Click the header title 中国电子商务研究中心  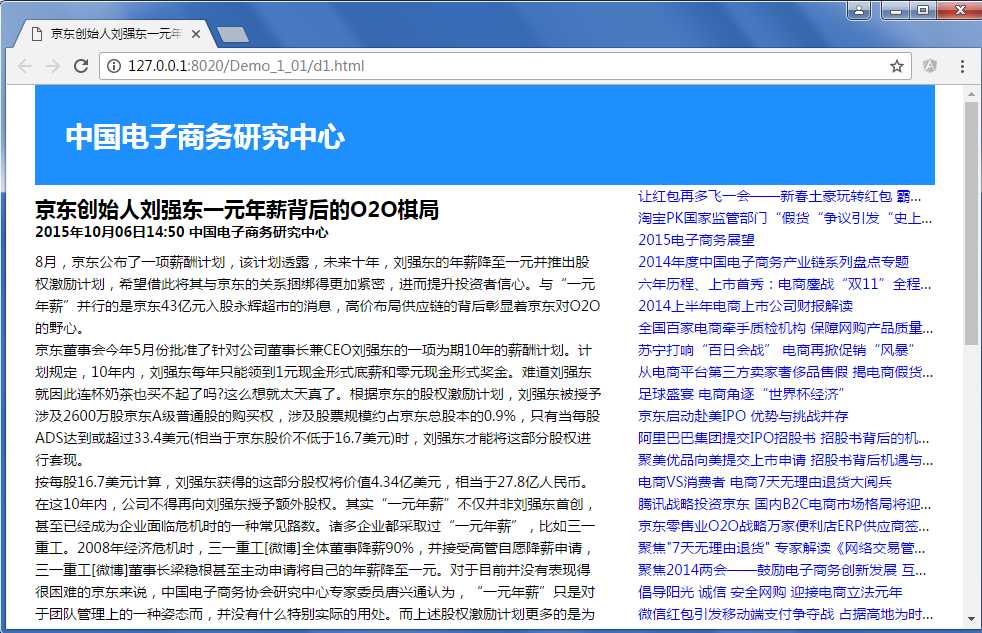(x=205, y=137)
